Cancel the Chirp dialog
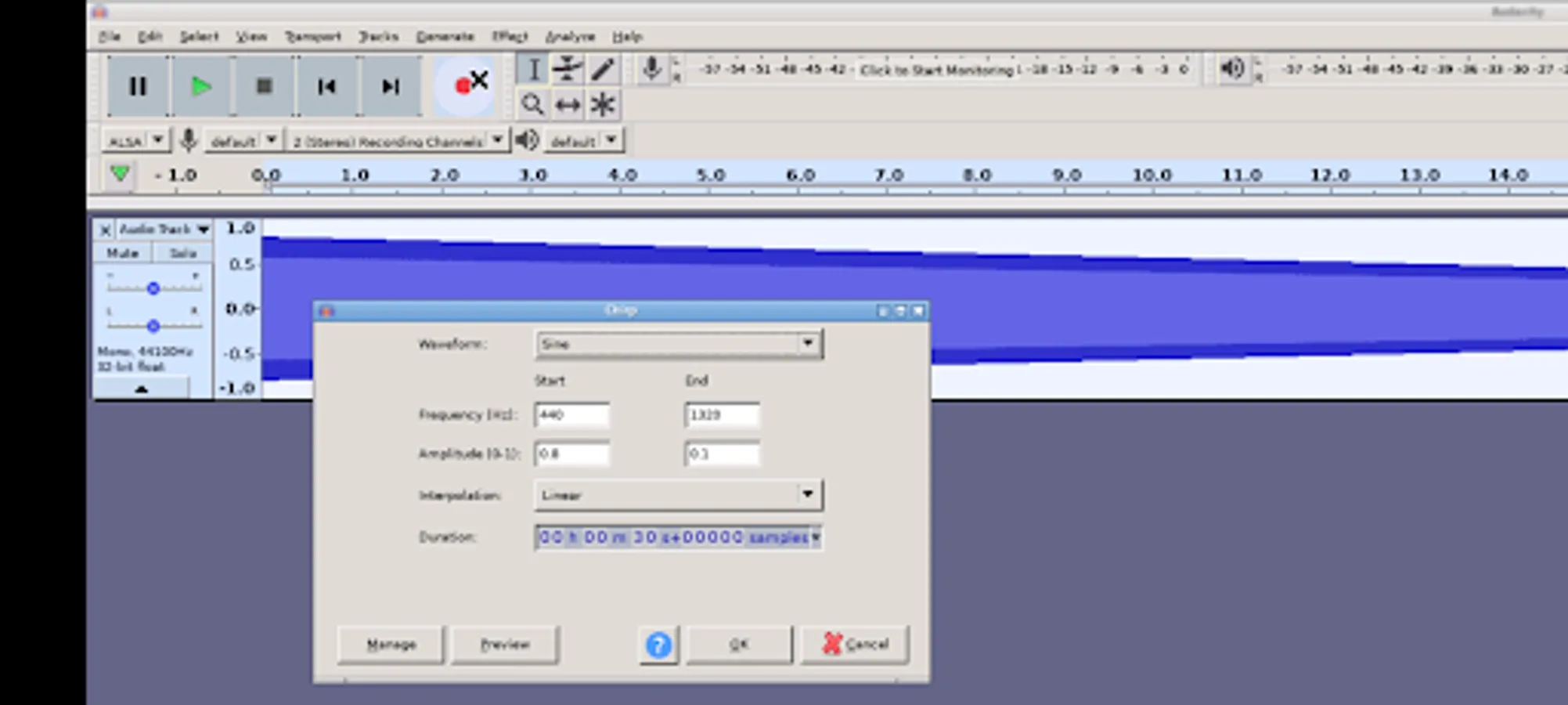 click(855, 644)
